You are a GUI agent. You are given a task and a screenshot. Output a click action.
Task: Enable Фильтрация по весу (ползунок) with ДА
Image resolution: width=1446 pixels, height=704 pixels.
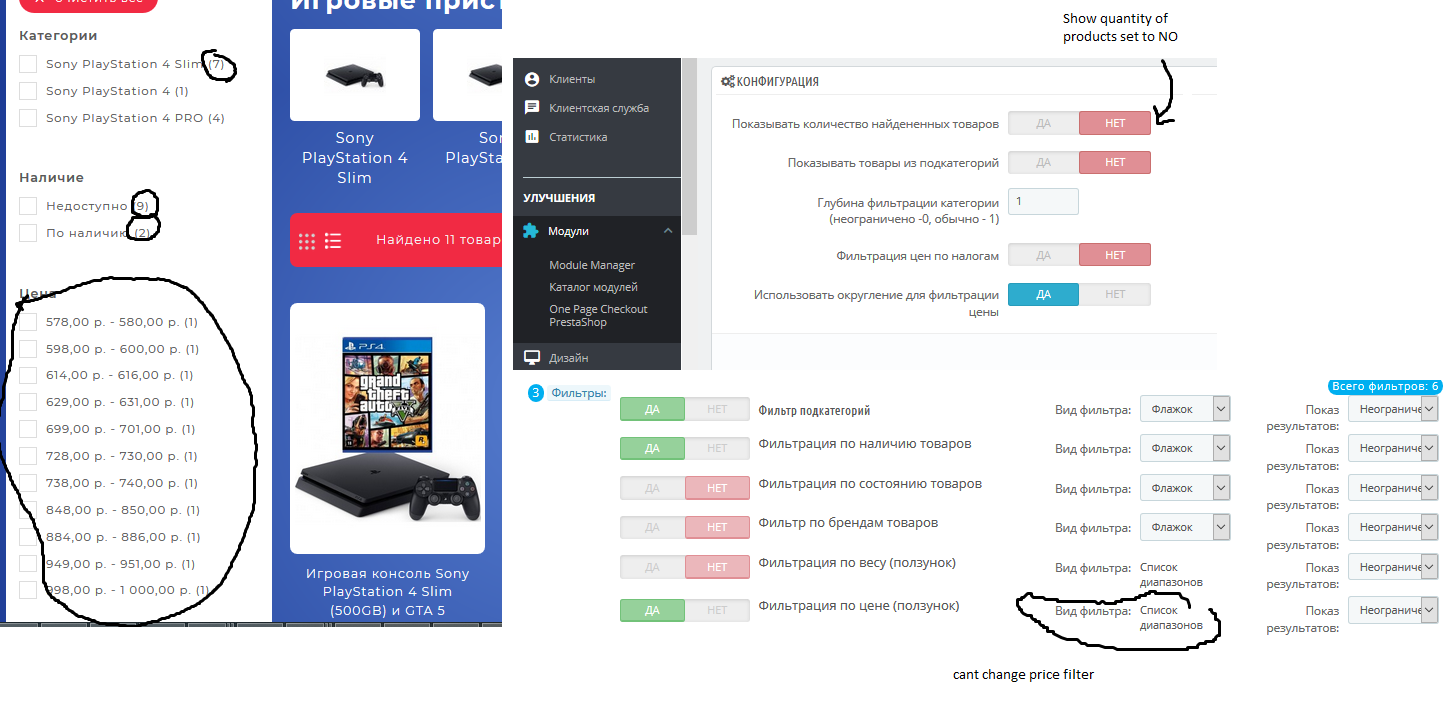coord(652,567)
